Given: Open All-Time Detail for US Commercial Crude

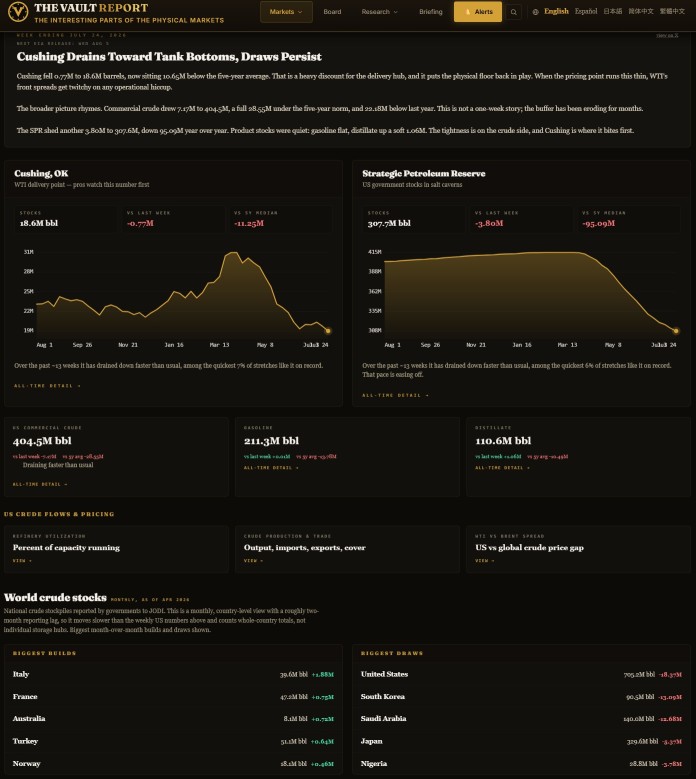Looking at the screenshot, I should coord(40,484).
